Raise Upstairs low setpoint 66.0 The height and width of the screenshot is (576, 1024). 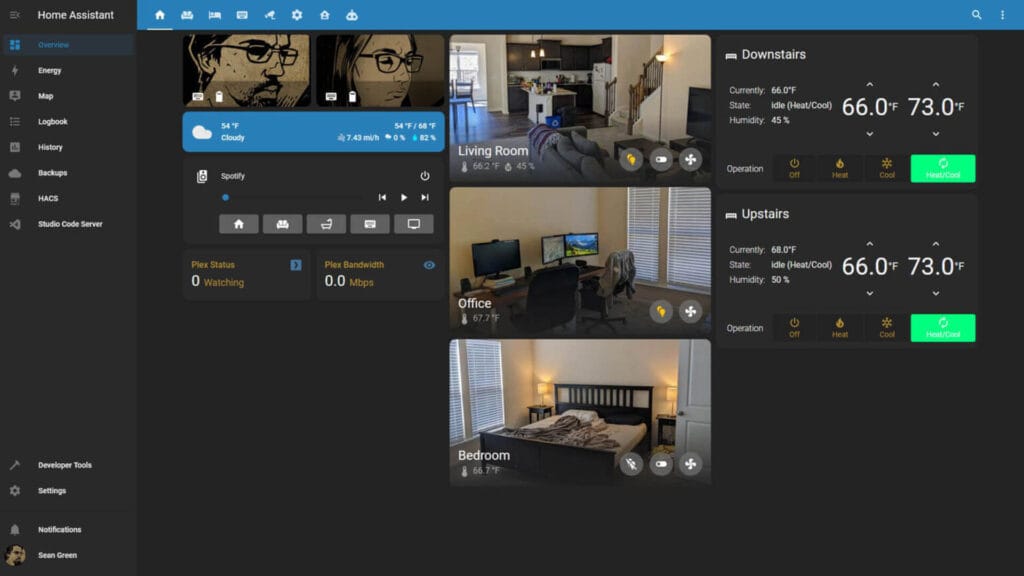tap(869, 244)
